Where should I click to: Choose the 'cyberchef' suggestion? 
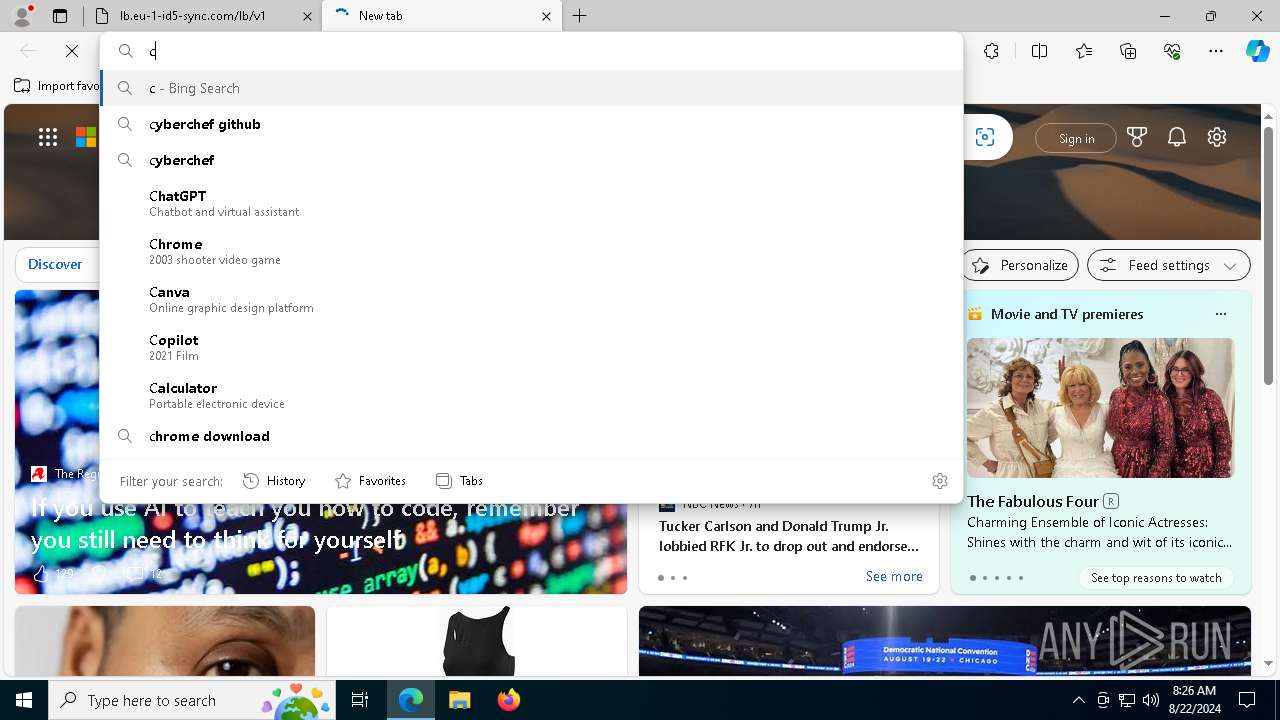click(x=532, y=160)
